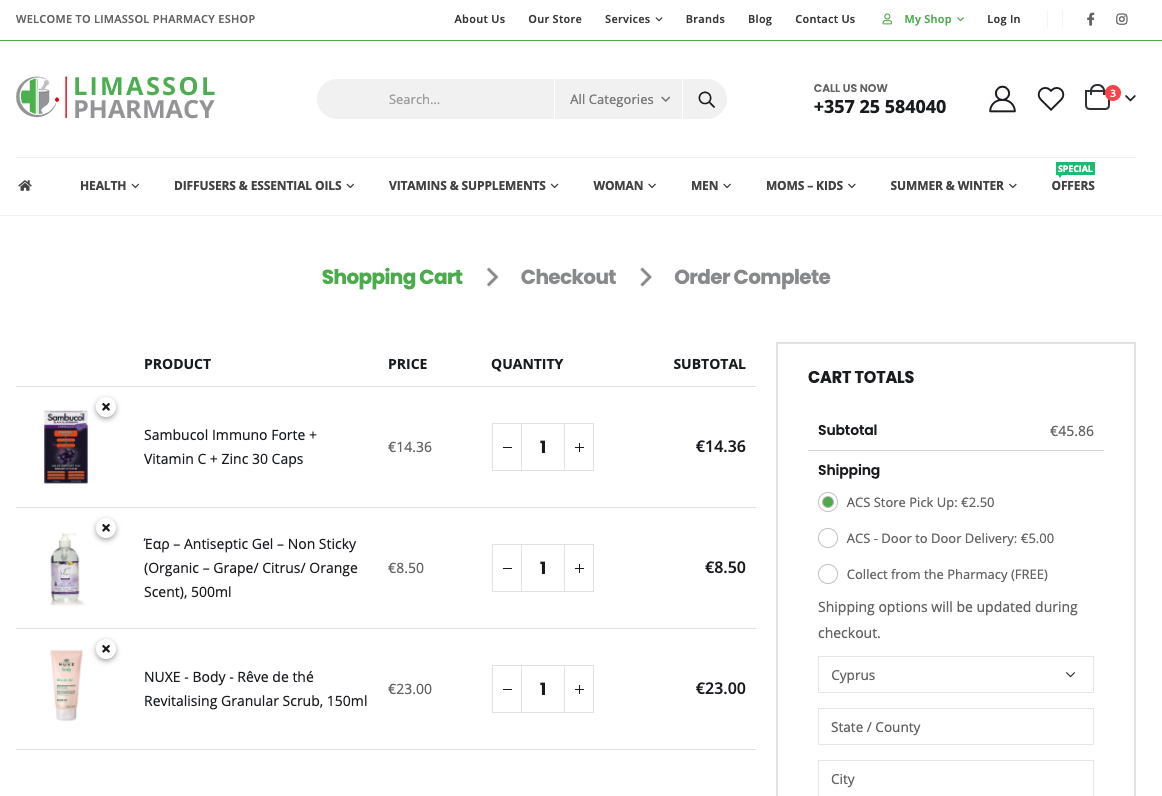1162x796 pixels.
Task: Click the cart subtotal €45.86
Action: pyautogui.click(x=1072, y=431)
